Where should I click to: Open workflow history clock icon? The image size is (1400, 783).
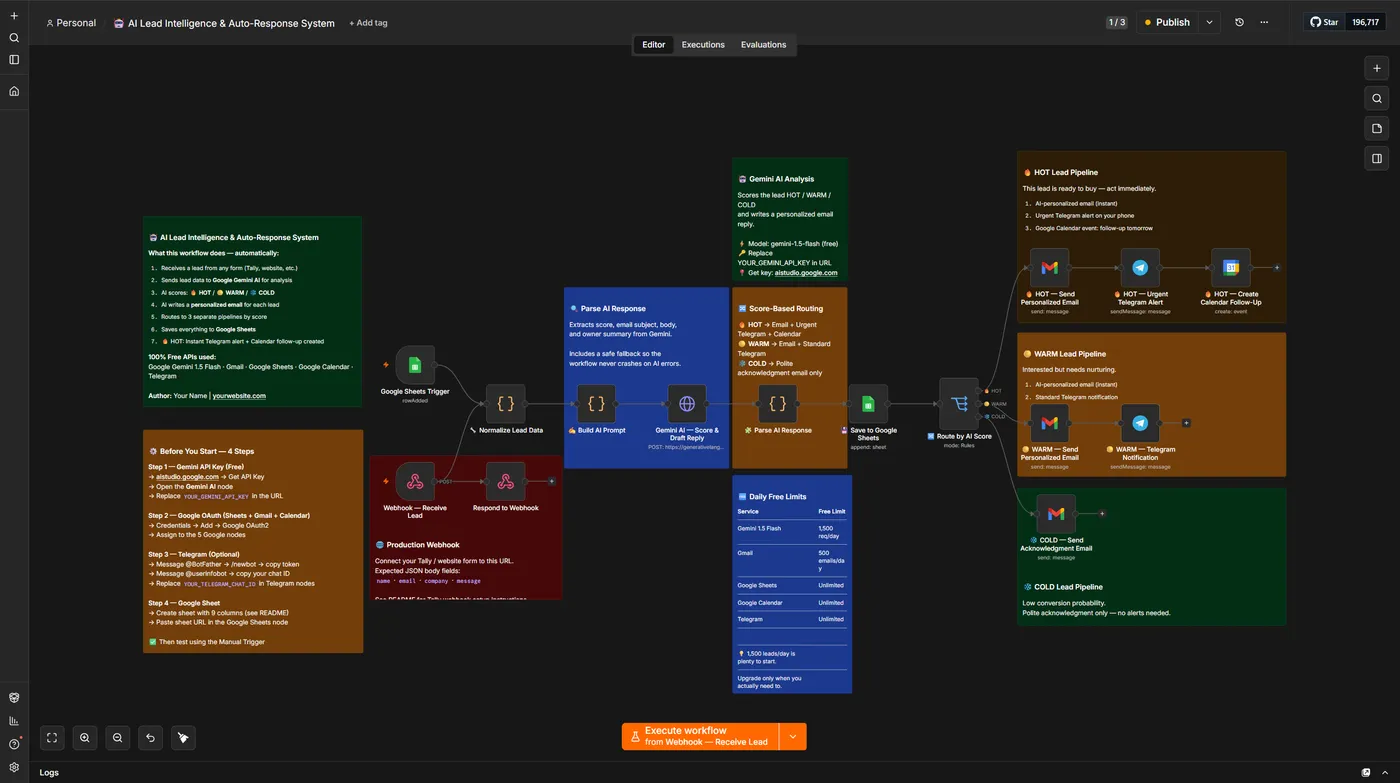[1240, 22]
